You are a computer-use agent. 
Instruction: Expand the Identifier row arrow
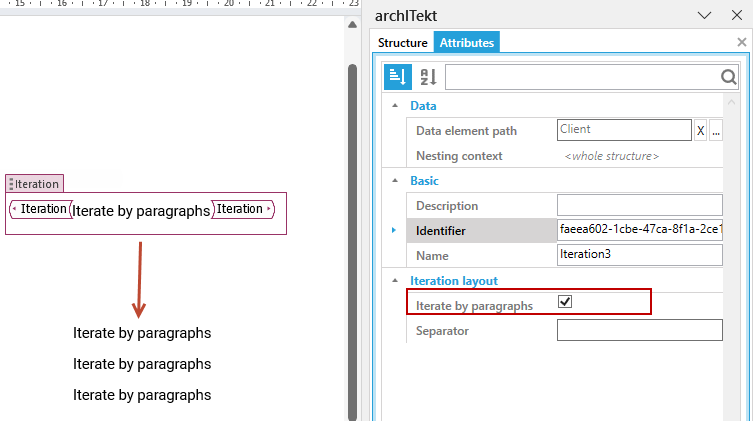(x=394, y=230)
